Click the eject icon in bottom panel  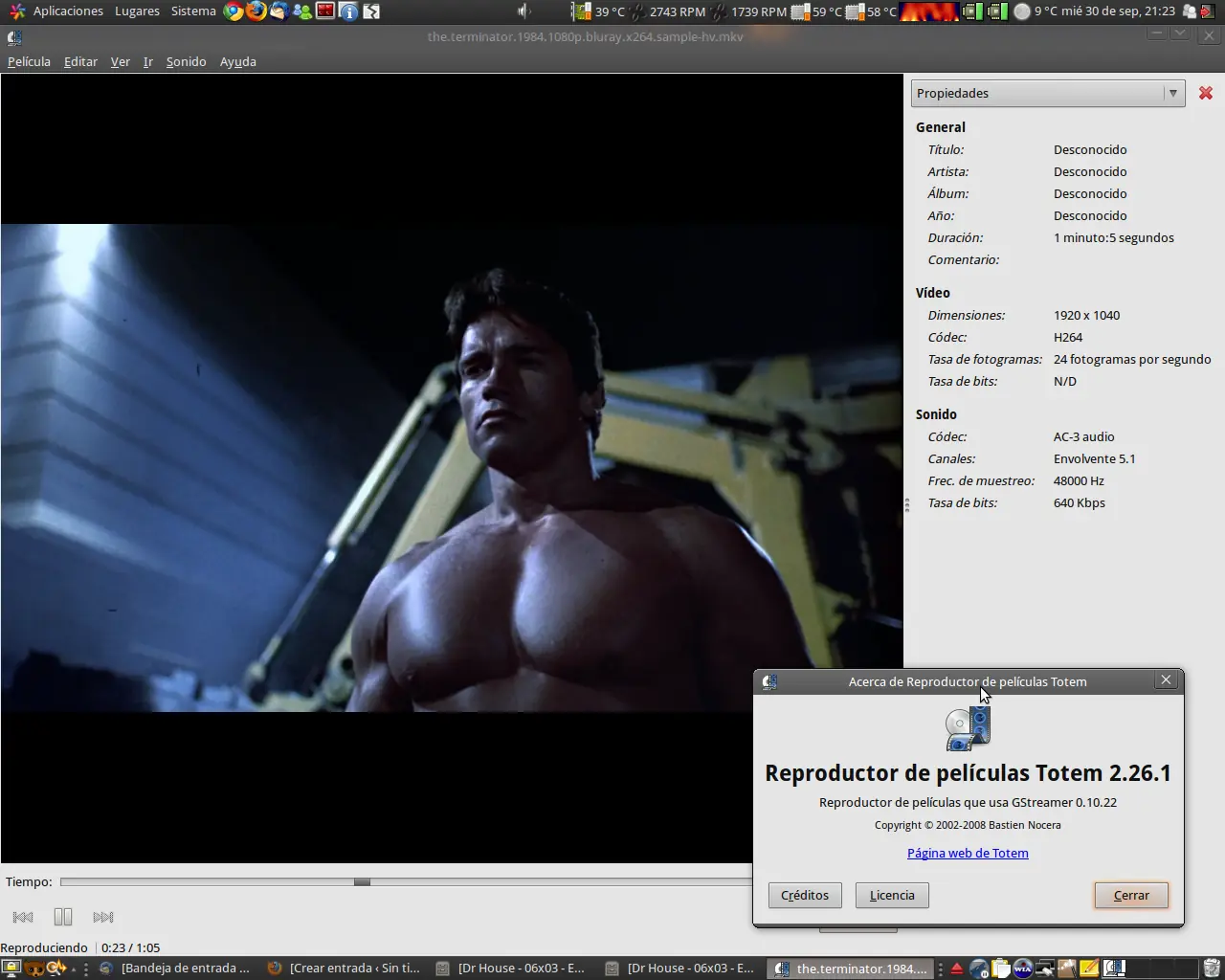click(x=956, y=969)
